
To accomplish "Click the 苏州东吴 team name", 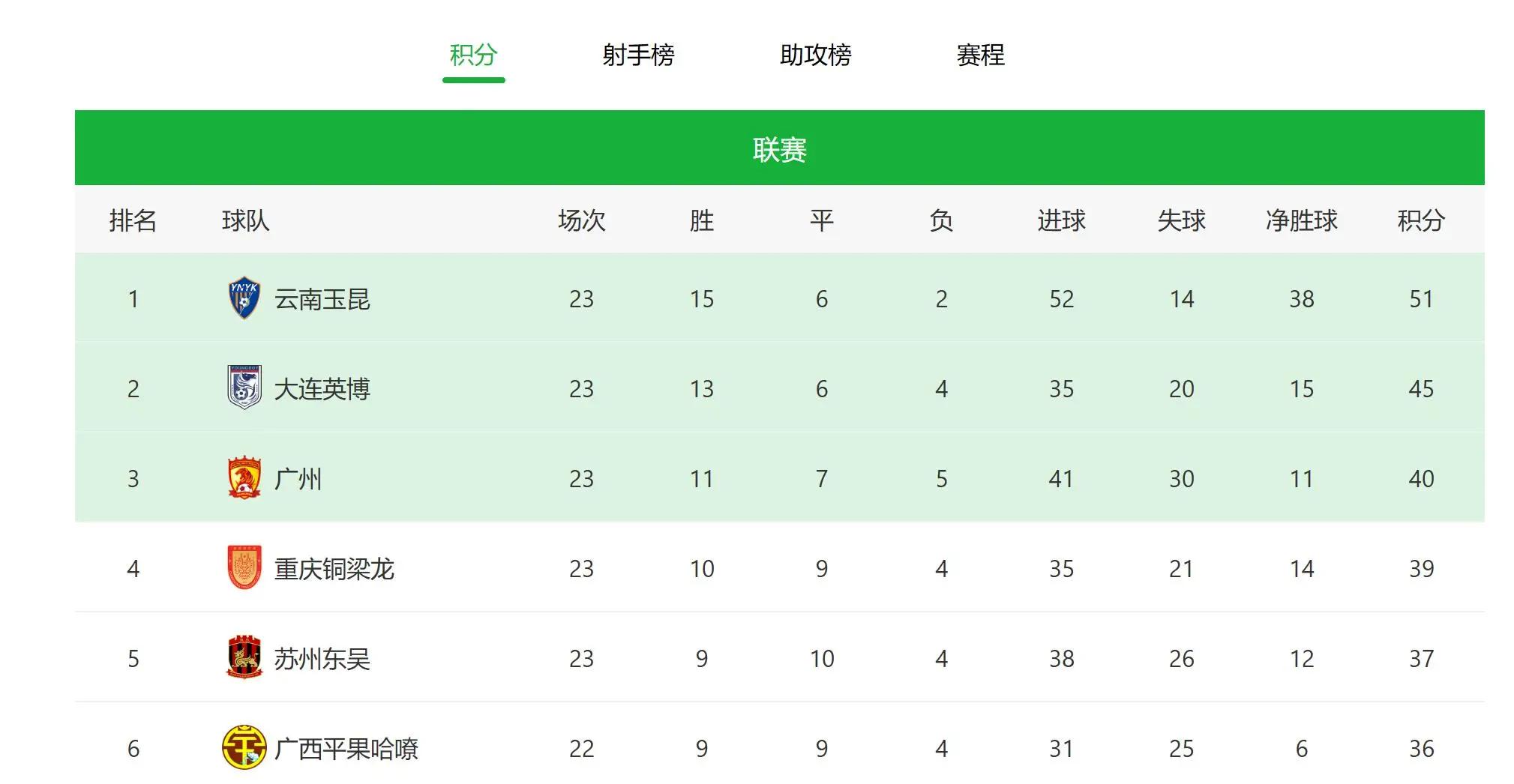I will (322, 659).
